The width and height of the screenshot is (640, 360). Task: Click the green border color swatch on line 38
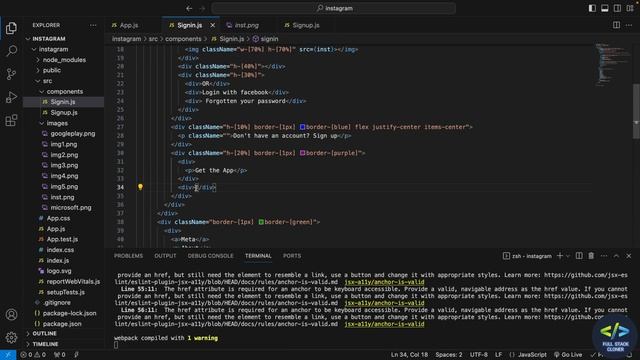click(x=261, y=222)
